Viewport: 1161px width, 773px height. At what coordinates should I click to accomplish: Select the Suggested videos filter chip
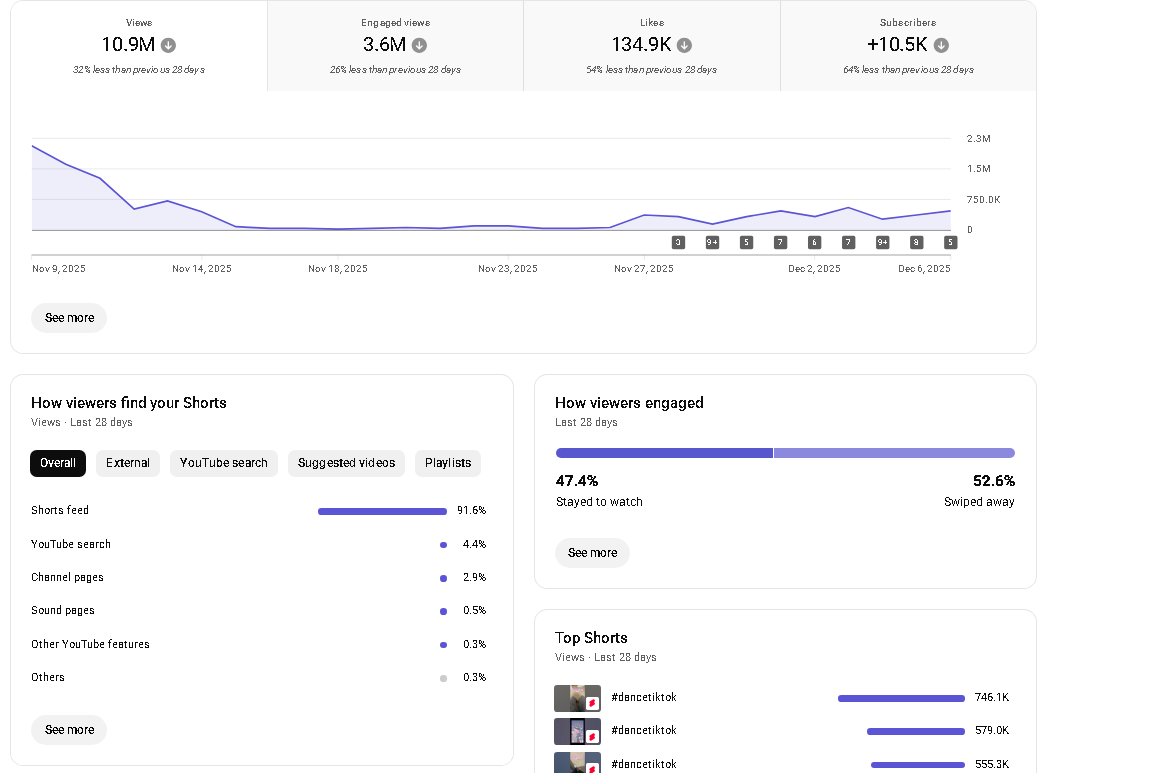(346, 463)
